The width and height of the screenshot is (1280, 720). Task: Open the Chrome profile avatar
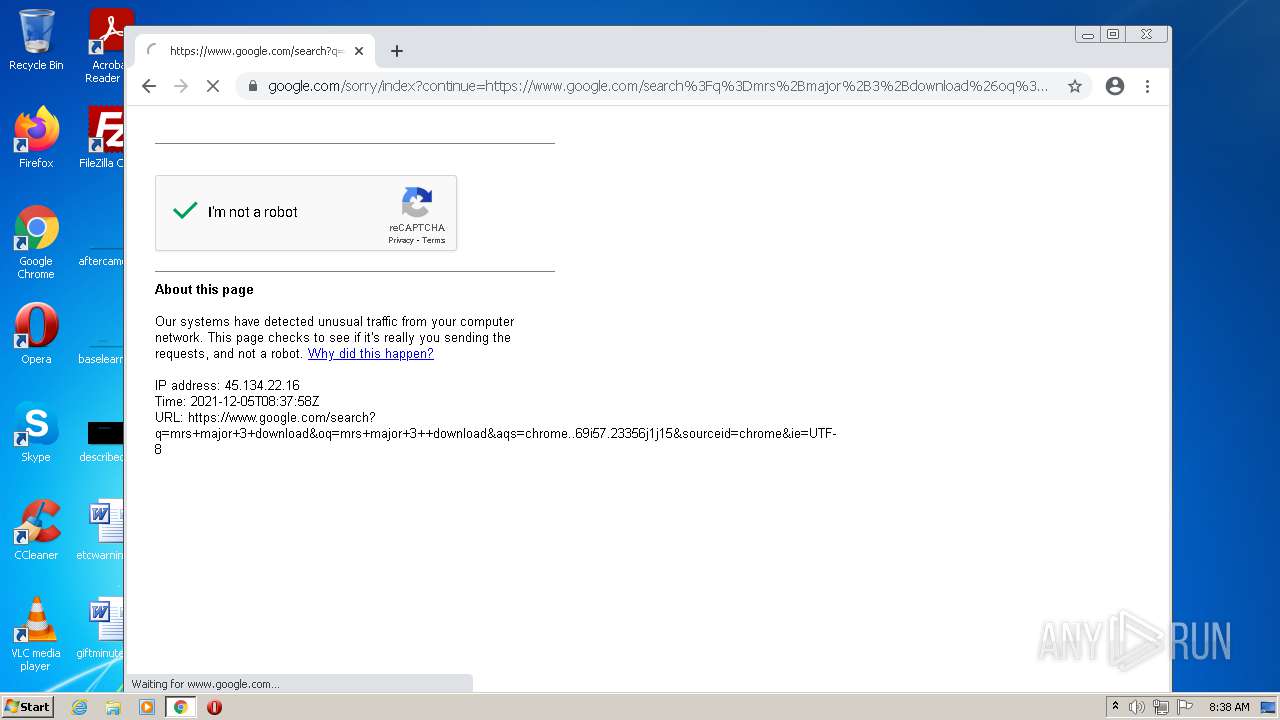click(1115, 86)
